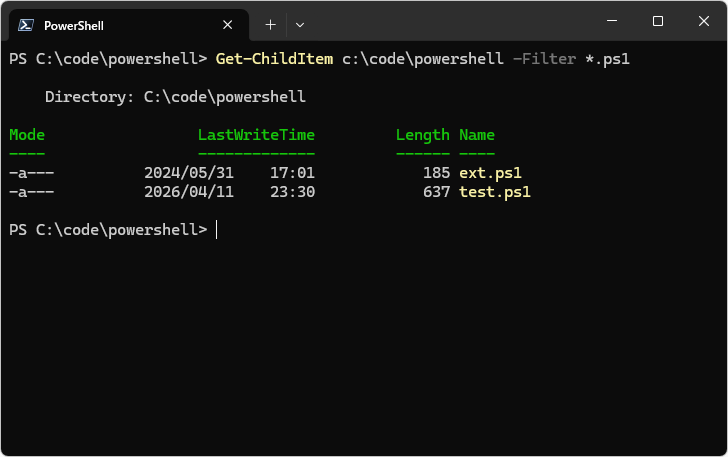Click the Directory path output line
The height and width of the screenshot is (457, 728).
tap(175, 97)
